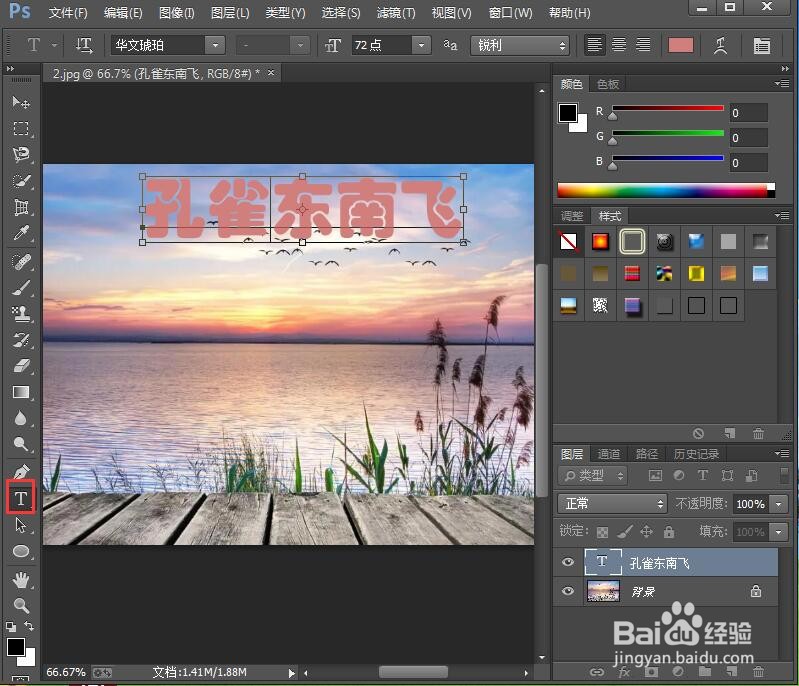The width and height of the screenshot is (799, 686).
Task: Select the Dodge tool
Action: 20,444
